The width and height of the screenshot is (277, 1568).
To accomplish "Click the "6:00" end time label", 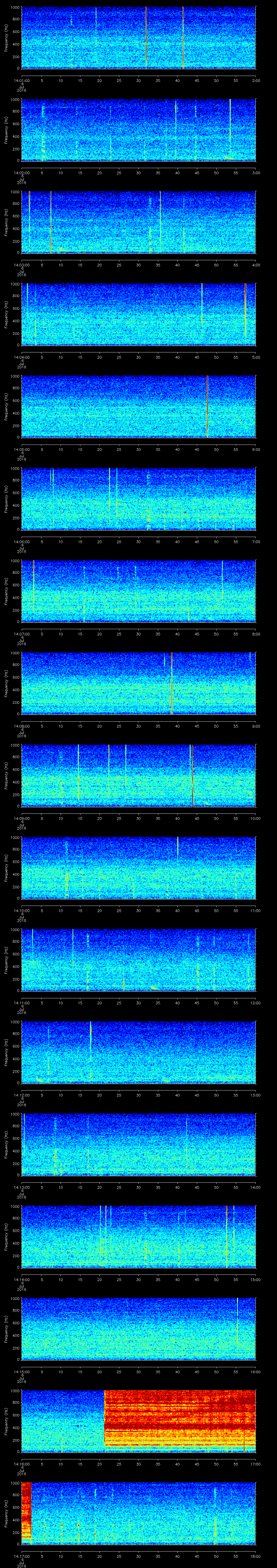I will coord(256,449).
